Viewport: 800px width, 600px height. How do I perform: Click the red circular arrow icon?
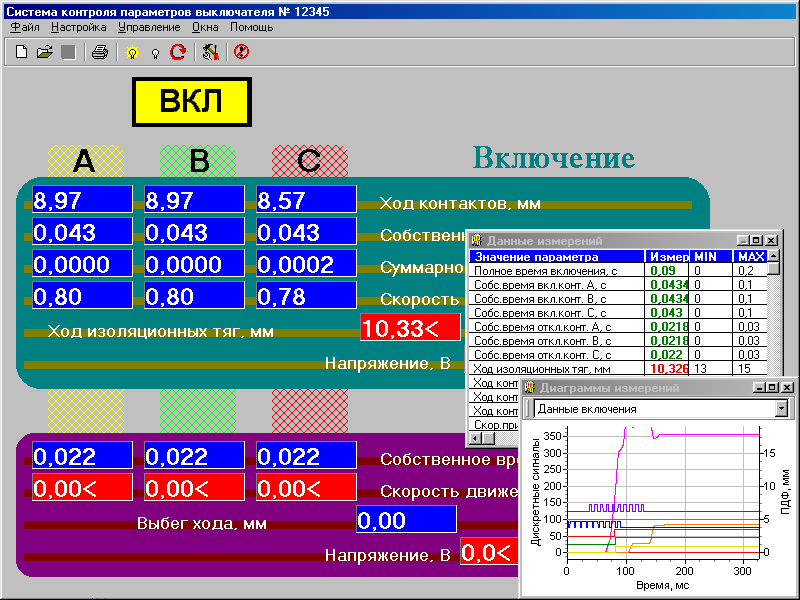[178, 52]
